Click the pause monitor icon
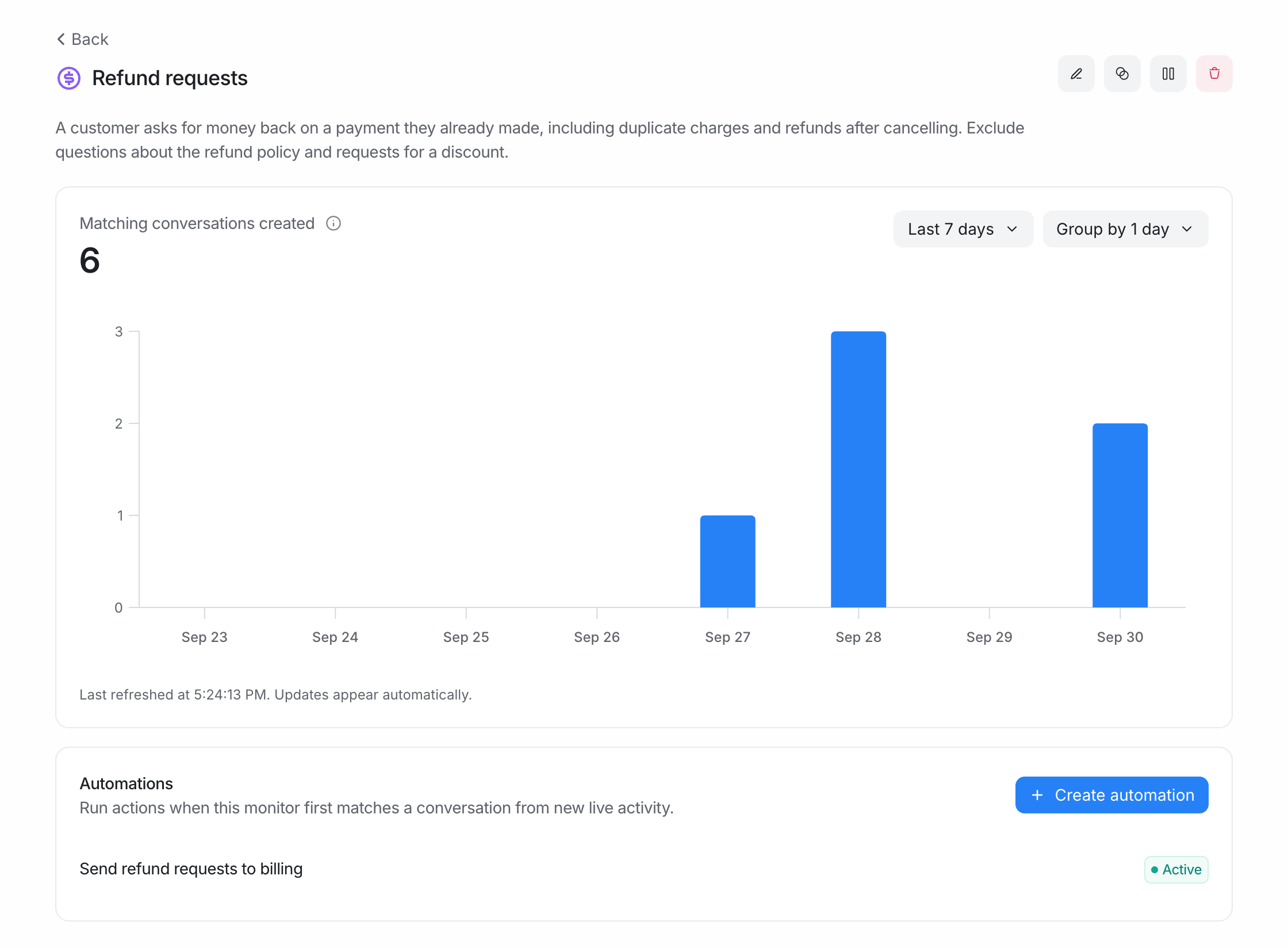 click(1168, 74)
